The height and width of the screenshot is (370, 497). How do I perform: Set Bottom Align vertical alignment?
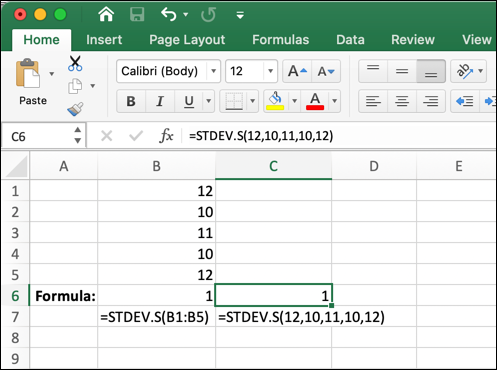pos(431,71)
